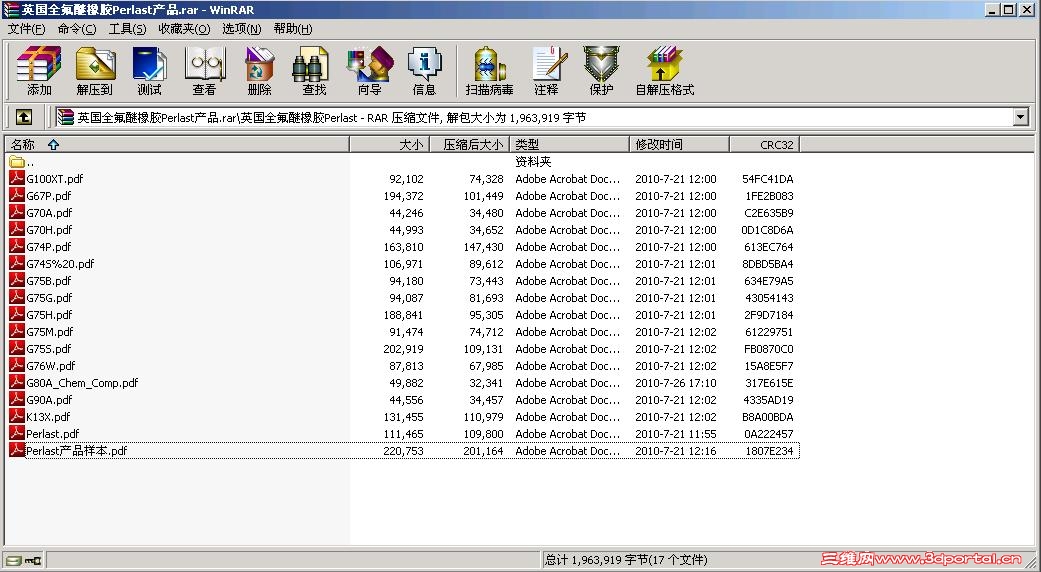
Task: Open the 工具(S) menu
Action: 127,29
